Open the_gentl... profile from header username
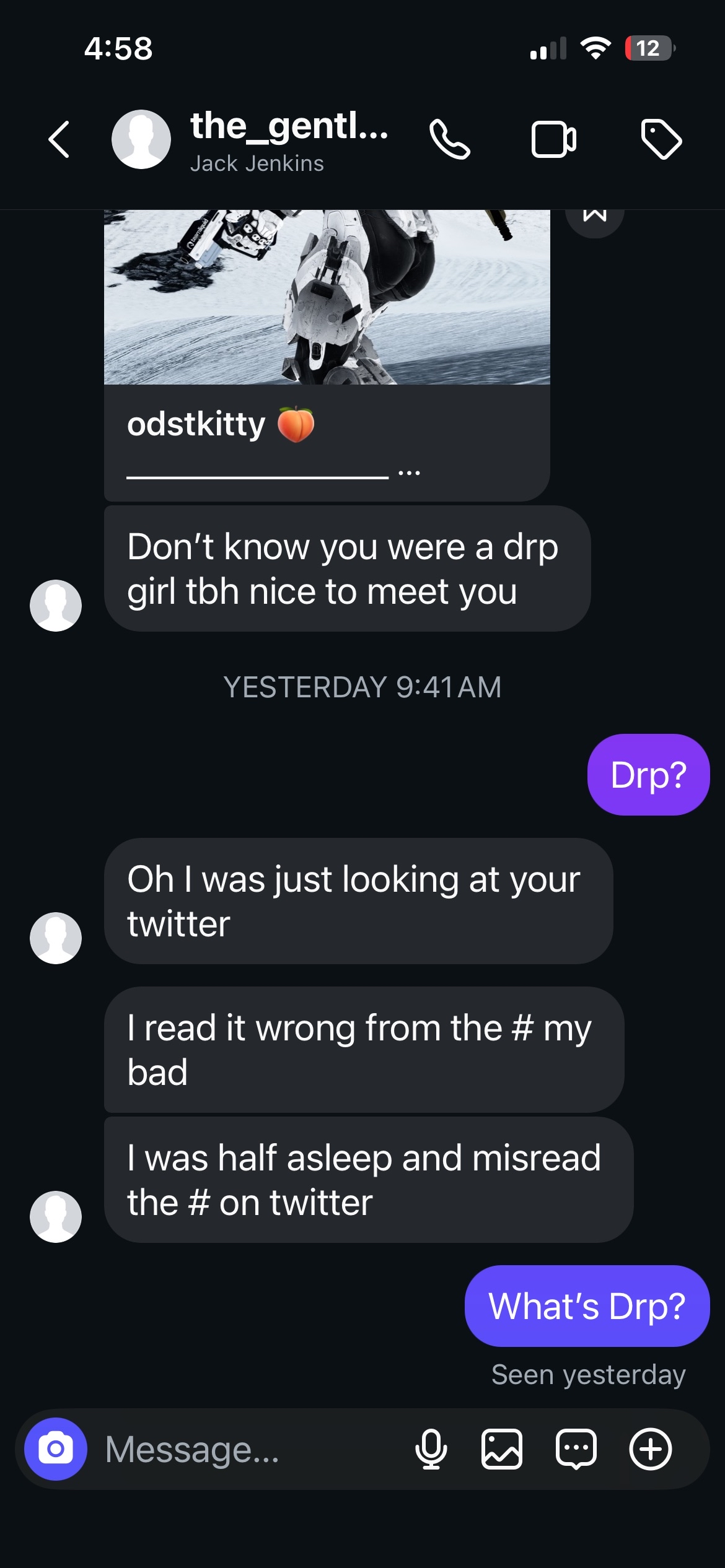Screen dimensions: 725x1568 pos(289,126)
